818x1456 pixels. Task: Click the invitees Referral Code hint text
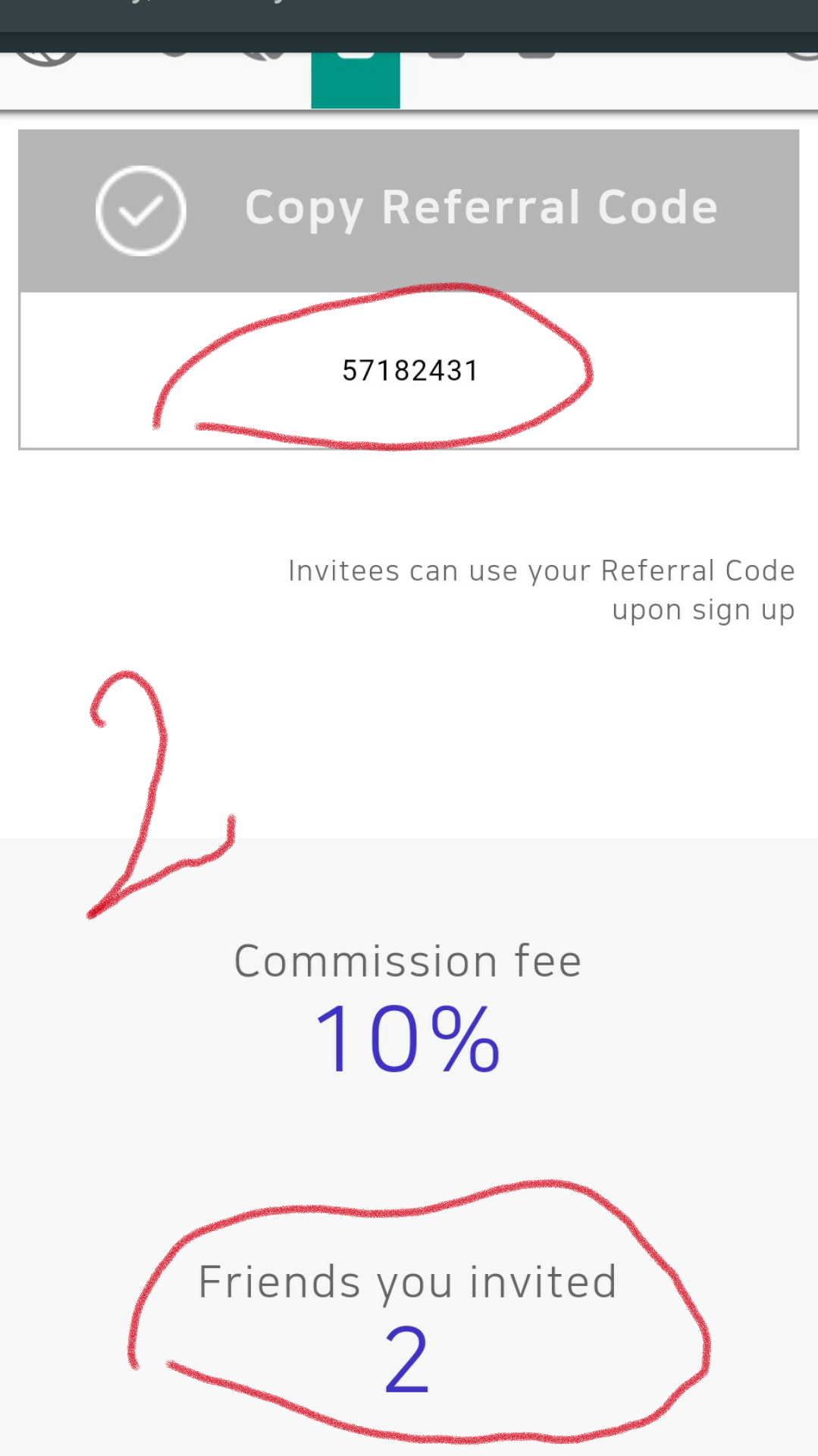tap(541, 590)
